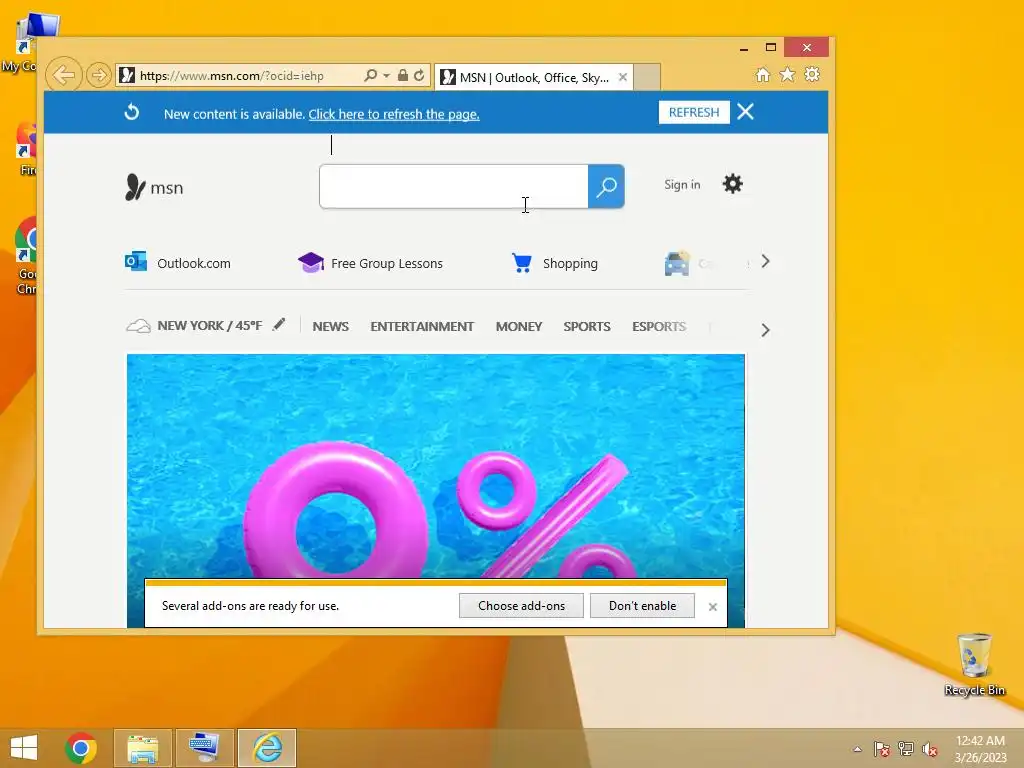Screen dimensions: 1024x768
Task: Close the add-ons notification bar
Action: click(712, 607)
